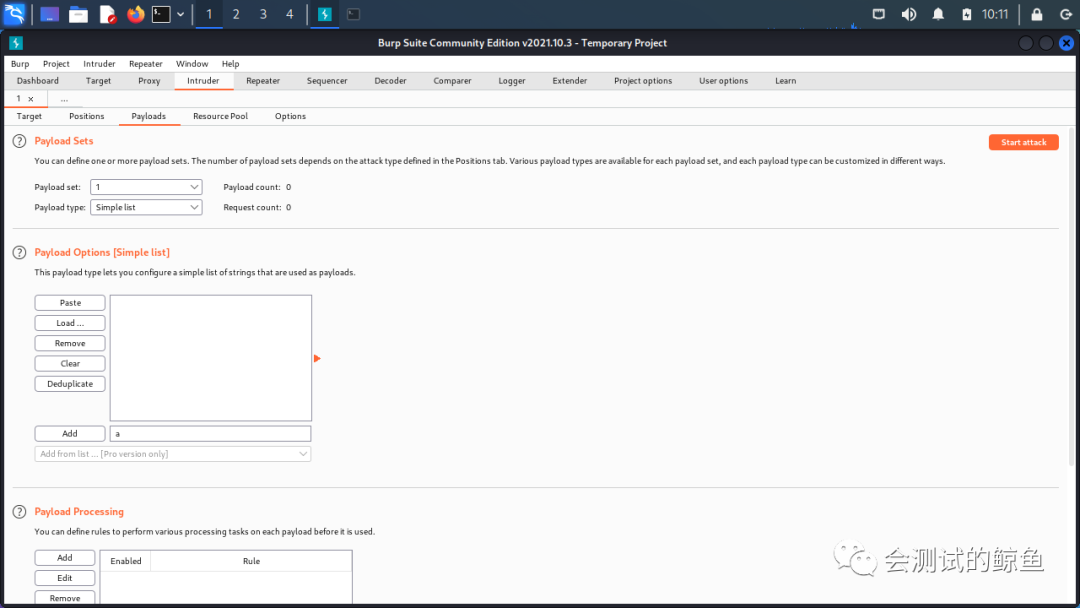Switch to the Repeater tool tab
The width and height of the screenshot is (1080, 608).
click(x=263, y=81)
